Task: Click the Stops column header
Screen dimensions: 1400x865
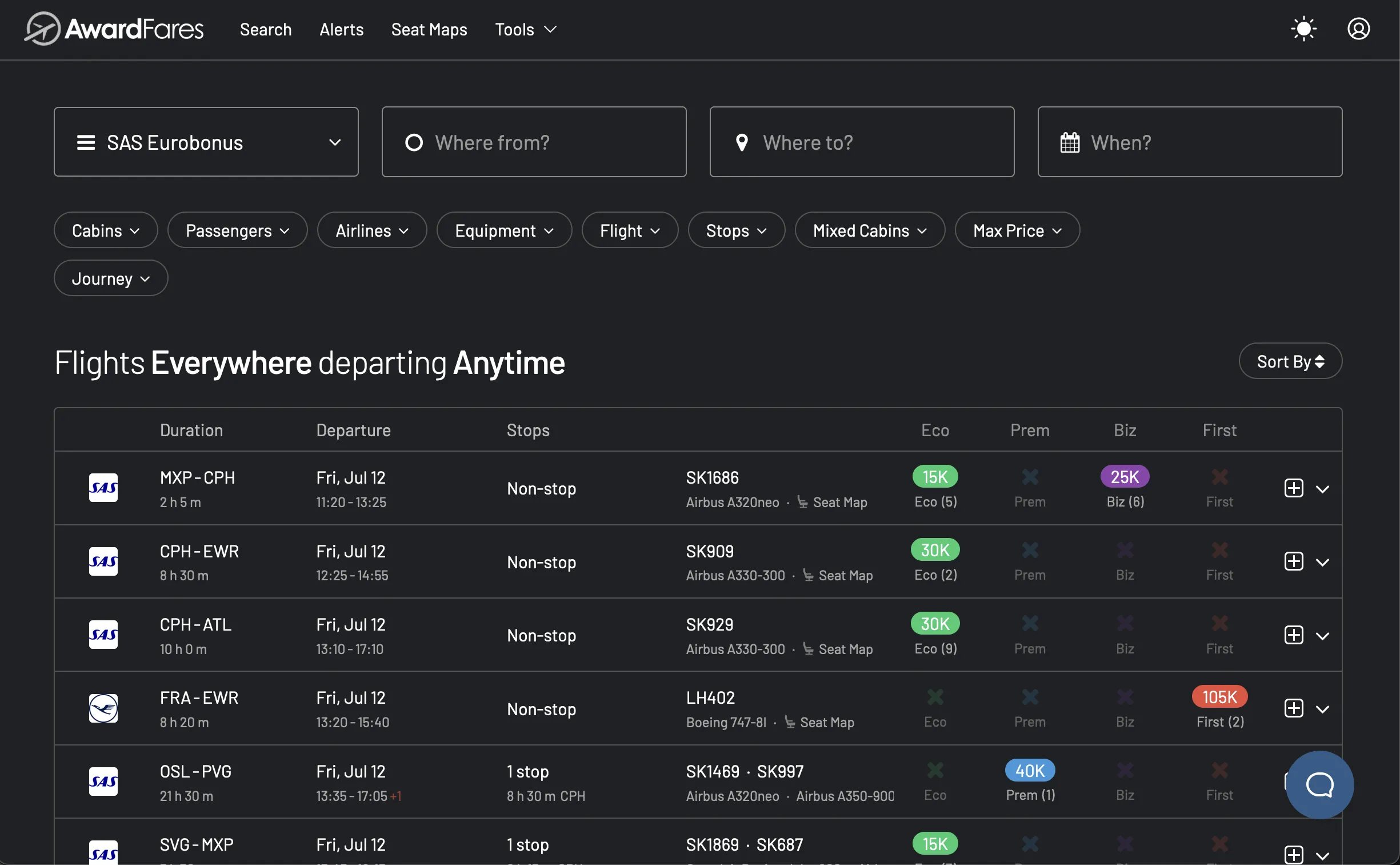Action: click(528, 430)
